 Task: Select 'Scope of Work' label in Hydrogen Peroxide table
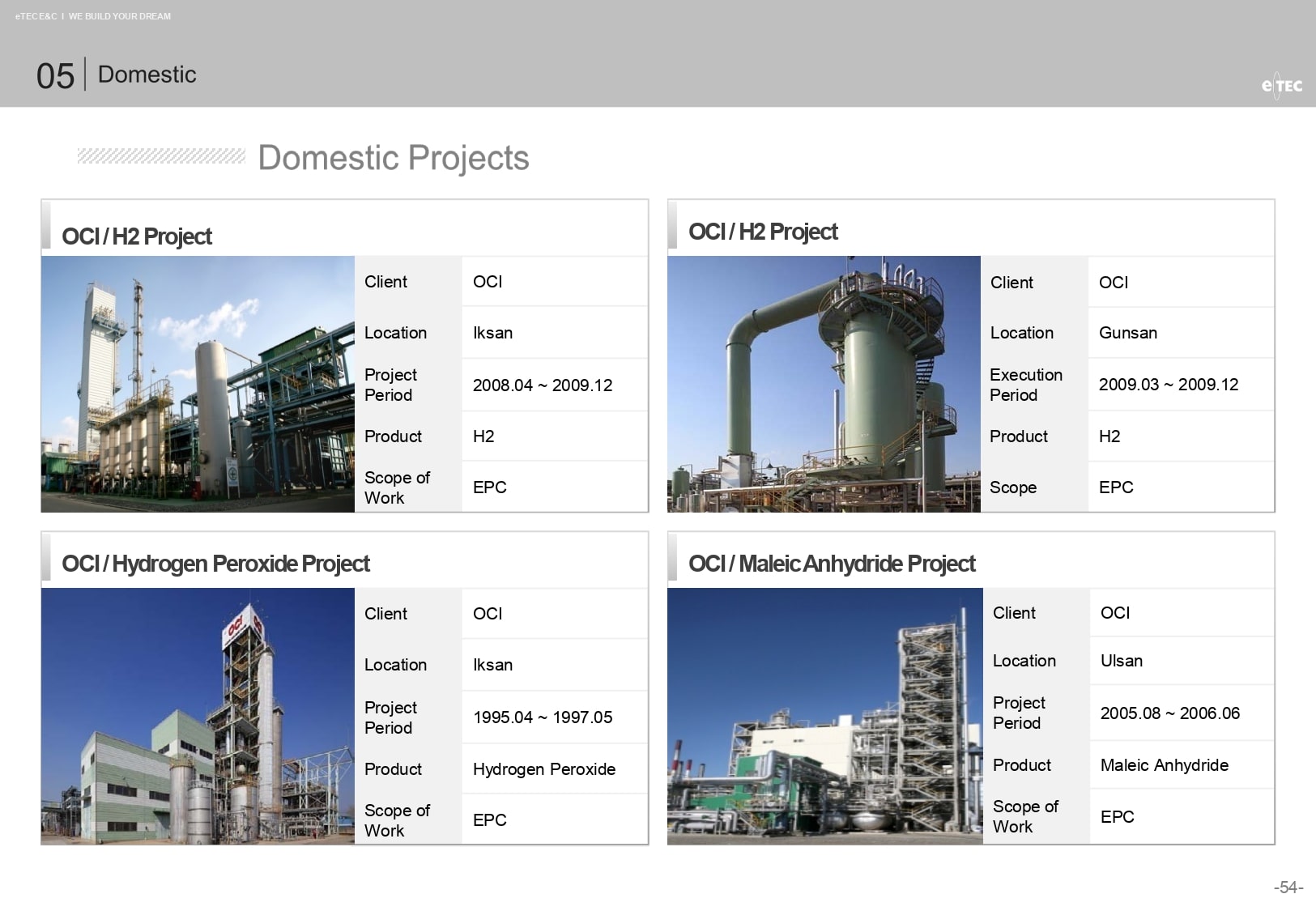pyautogui.click(x=397, y=820)
